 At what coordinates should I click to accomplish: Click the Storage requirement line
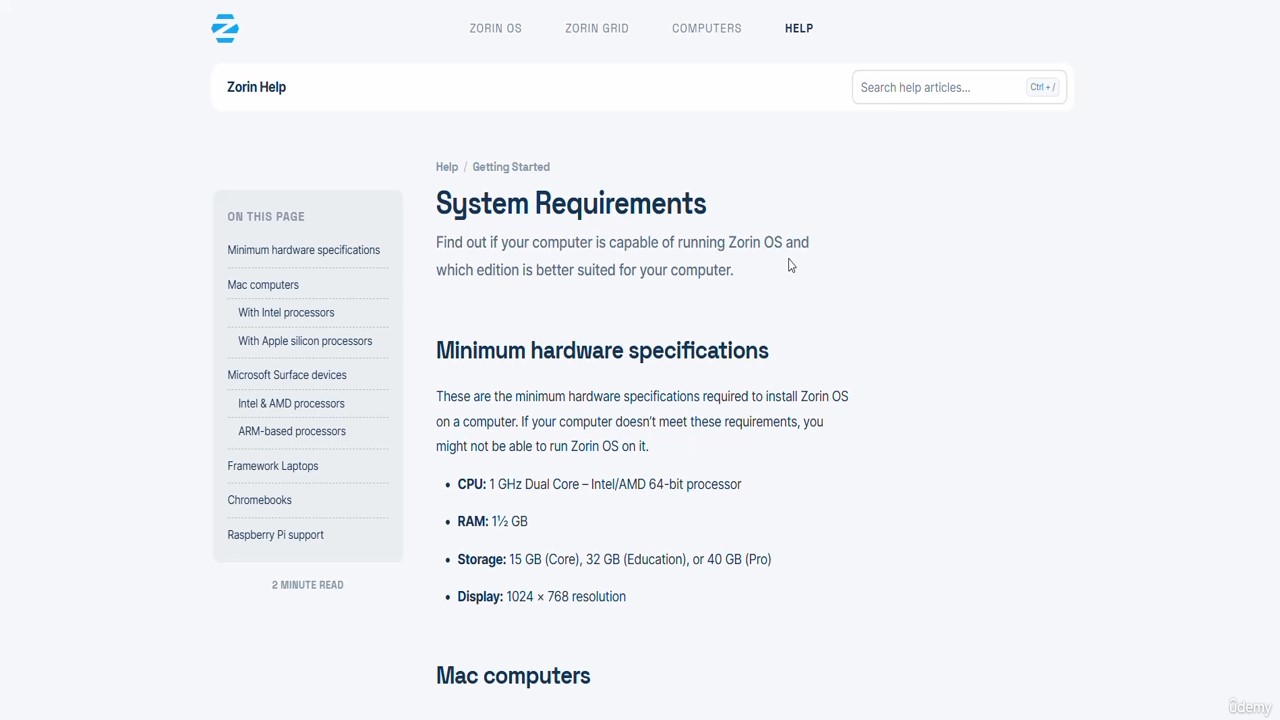pyautogui.click(x=614, y=559)
